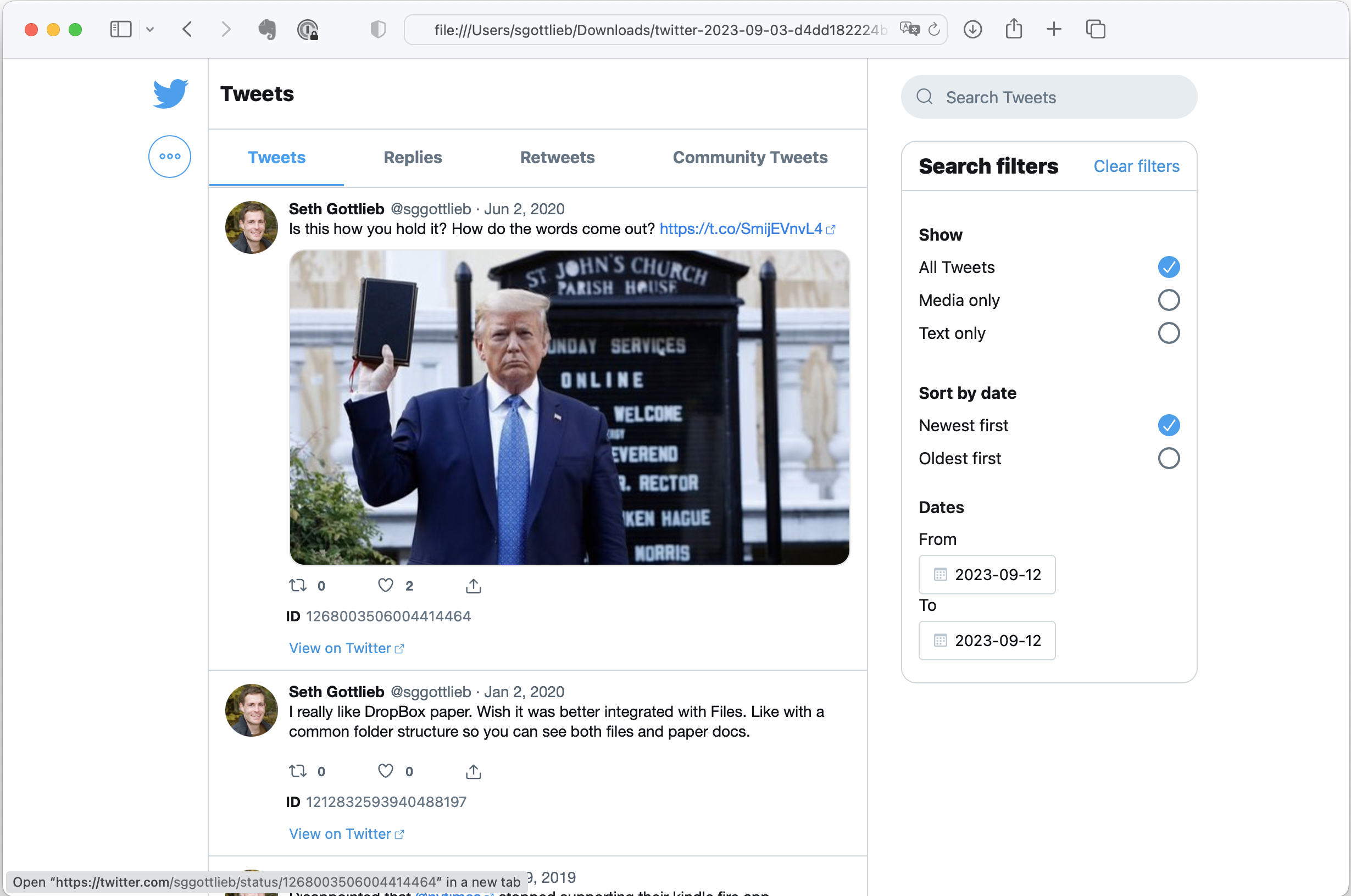The image size is (1351, 896).
Task: Open the St. John's Church photo
Action: 569,408
